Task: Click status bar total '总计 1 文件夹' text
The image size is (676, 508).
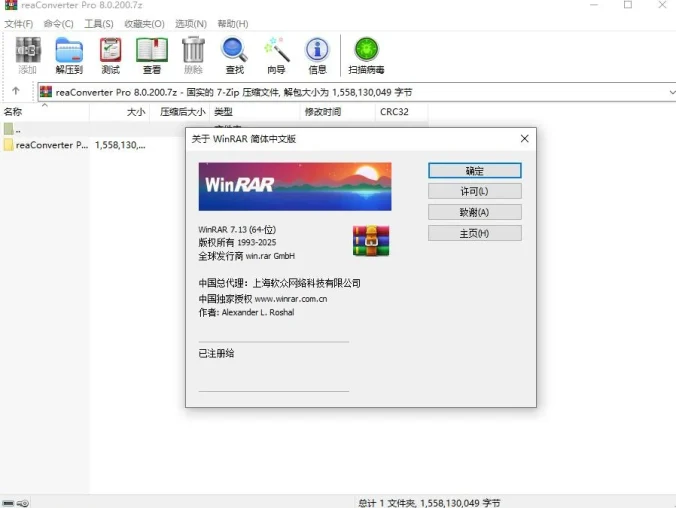Action: click(388, 503)
